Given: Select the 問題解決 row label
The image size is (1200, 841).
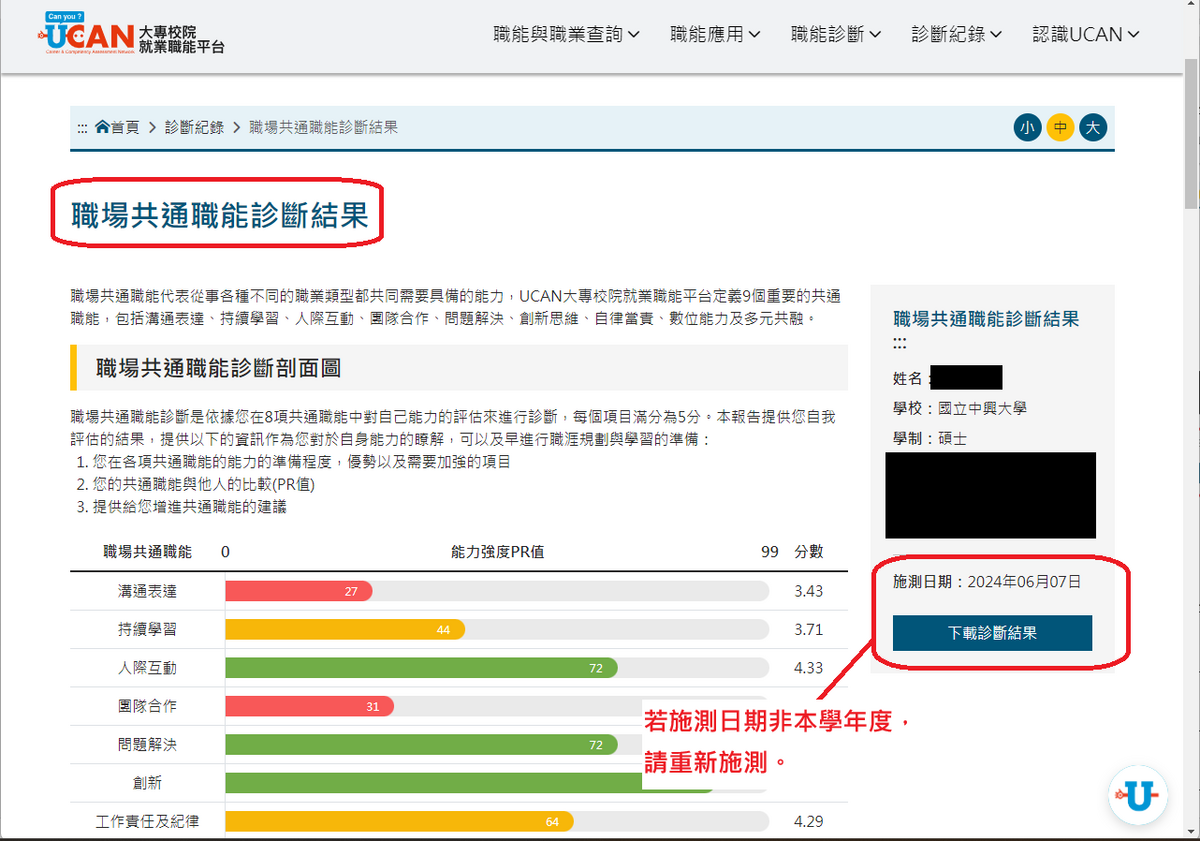Looking at the screenshot, I should 147,744.
